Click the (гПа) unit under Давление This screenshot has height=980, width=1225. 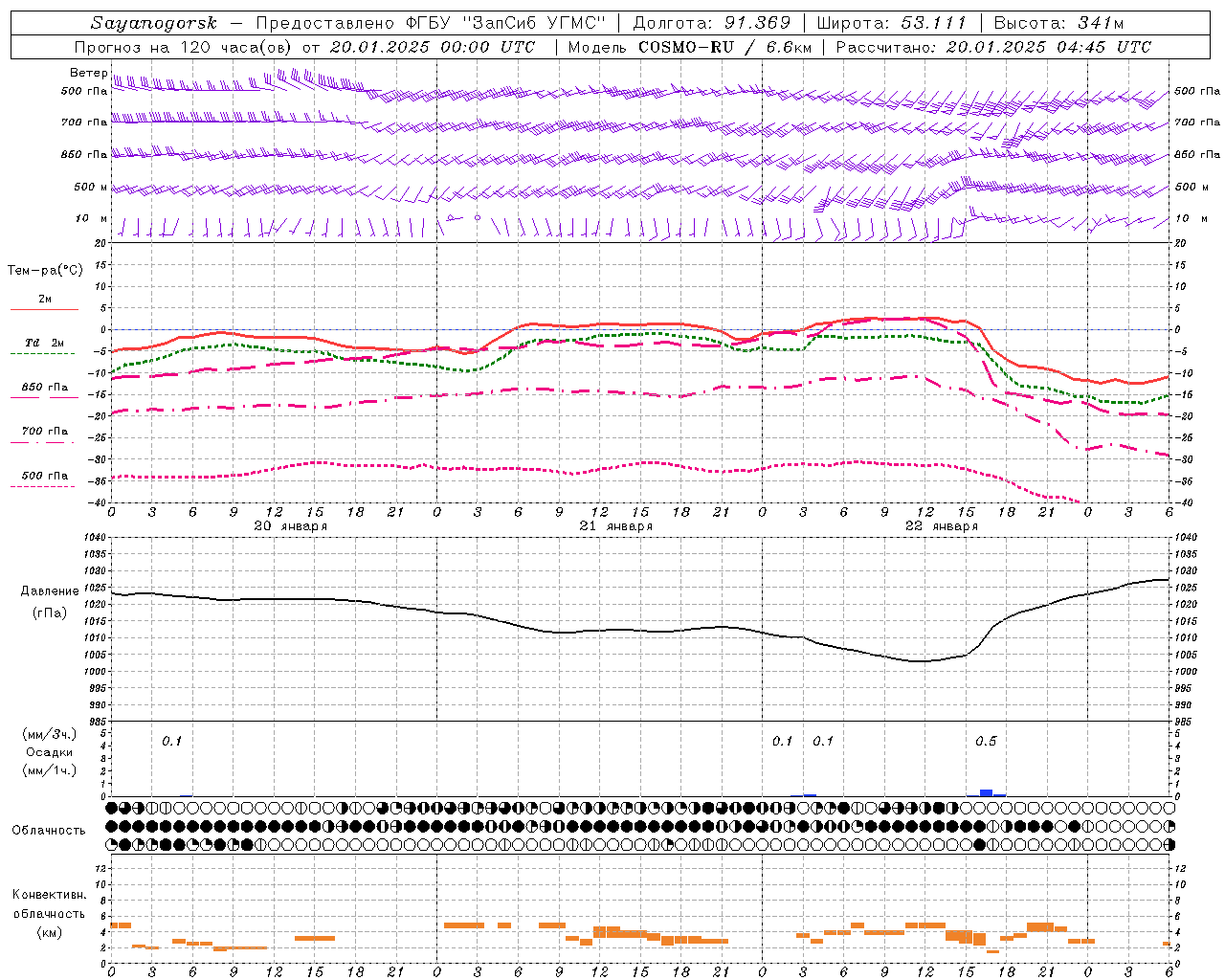point(50,612)
